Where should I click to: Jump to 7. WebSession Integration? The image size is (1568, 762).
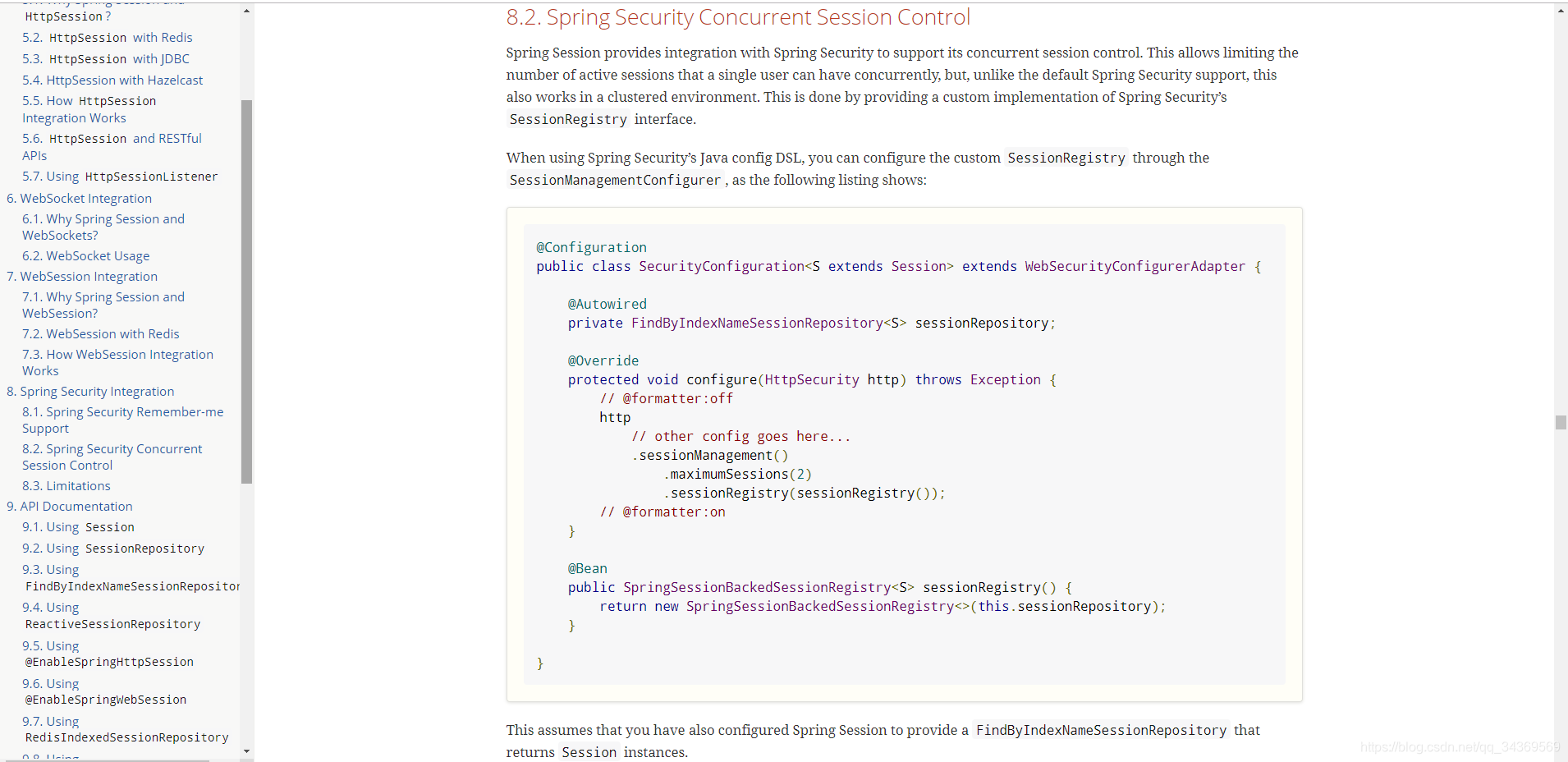pyautogui.click(x=82, y=277)
